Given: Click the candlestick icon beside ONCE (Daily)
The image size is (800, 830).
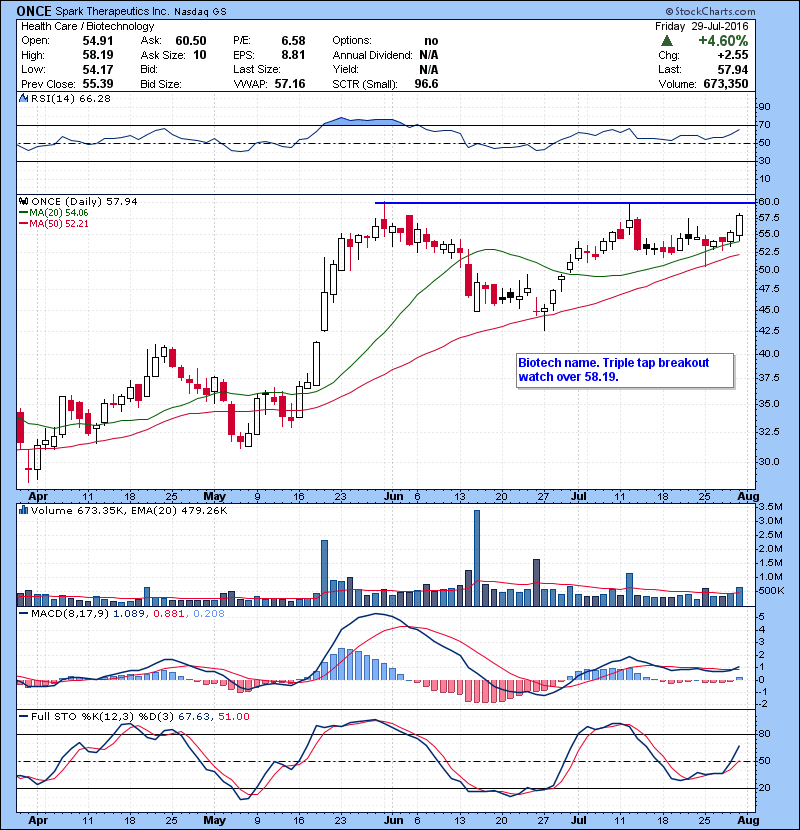Looking at the screenshot, I should point(23,202).
